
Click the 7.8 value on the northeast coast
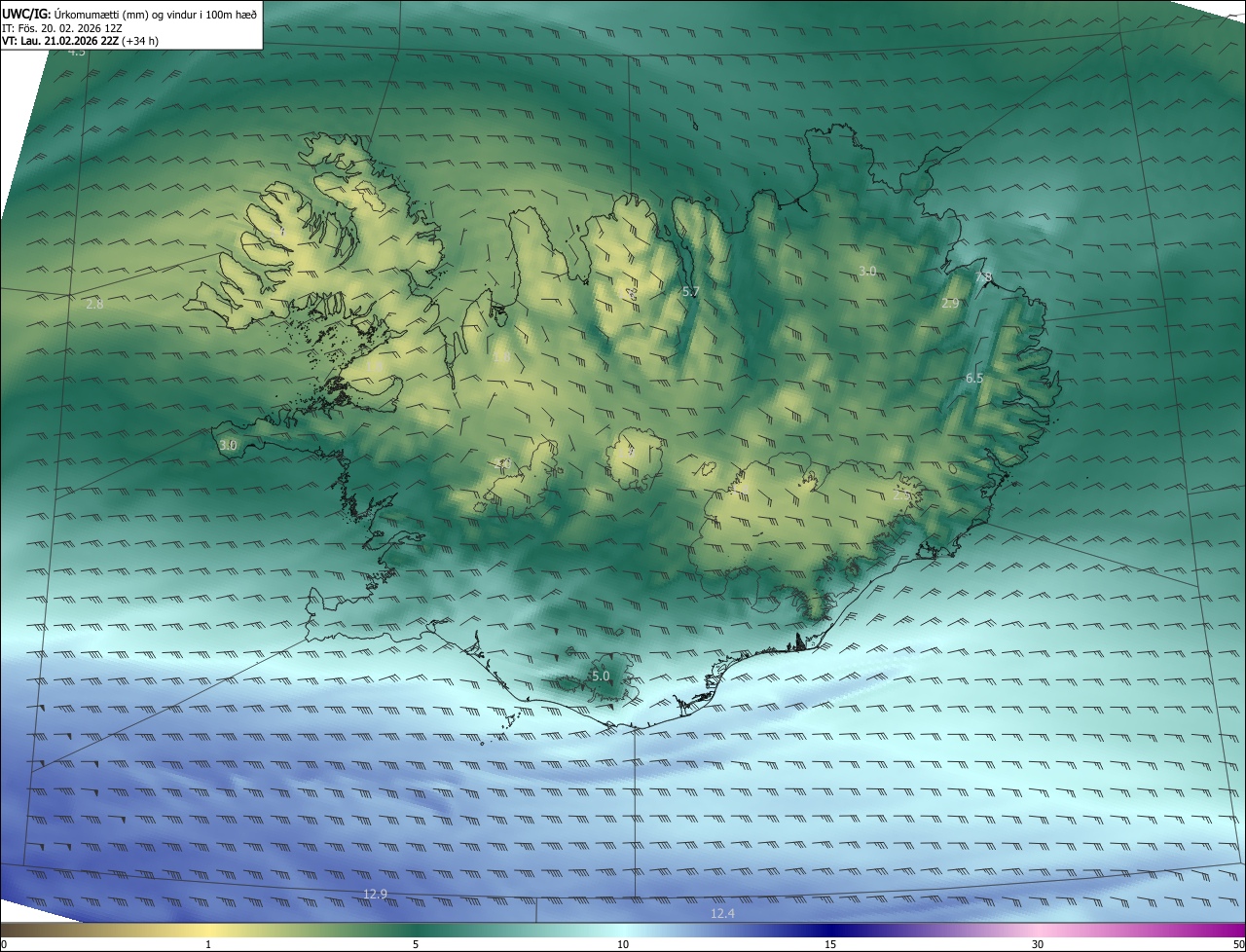[x=983, y=277]
